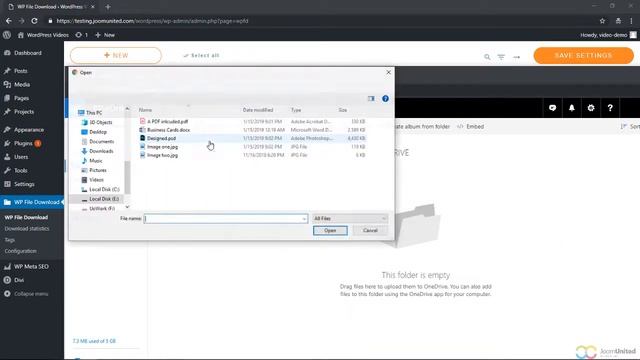The image size is (640, 360).
Task: Click the browser address bar
Action: tap(318, 21)
